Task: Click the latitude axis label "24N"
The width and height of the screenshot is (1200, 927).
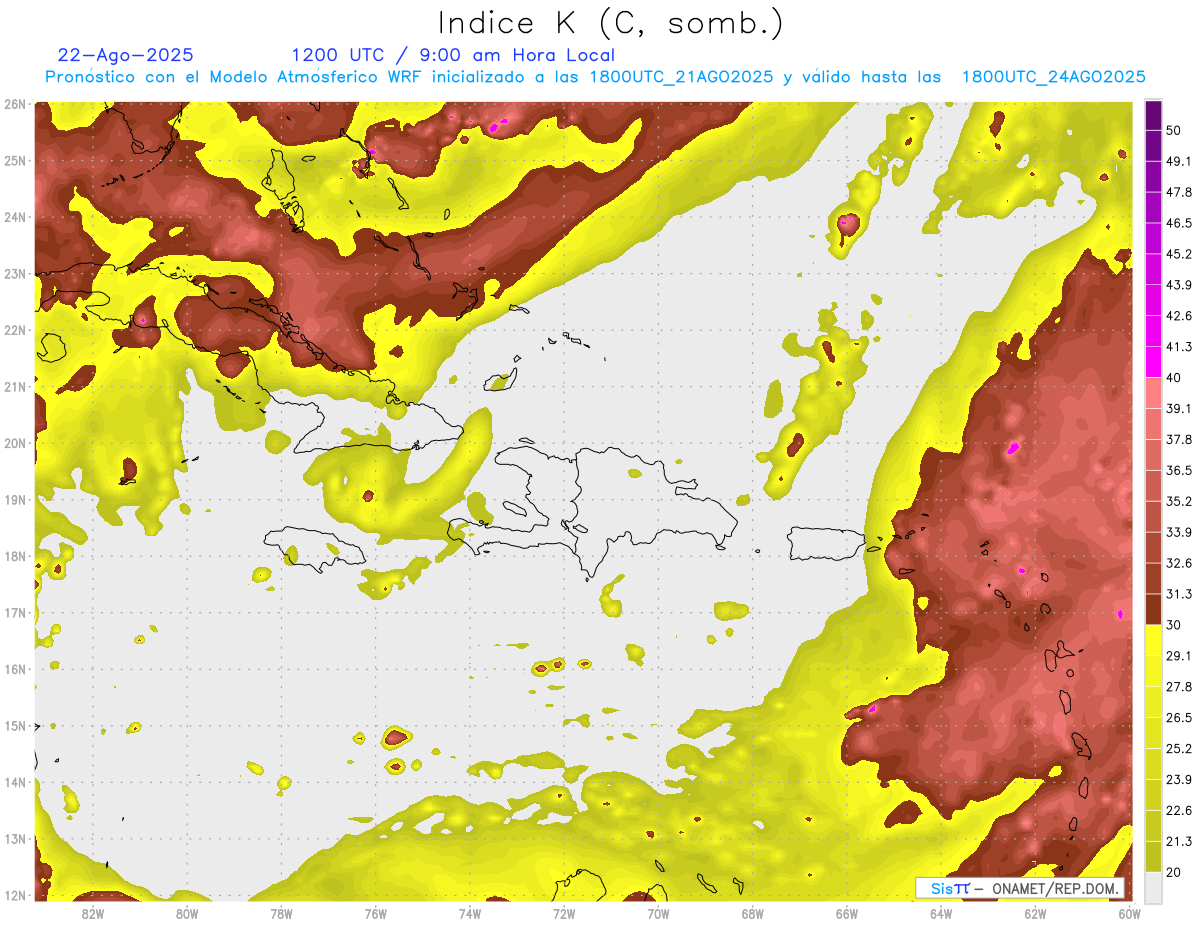Action: [x=15, y=217]
